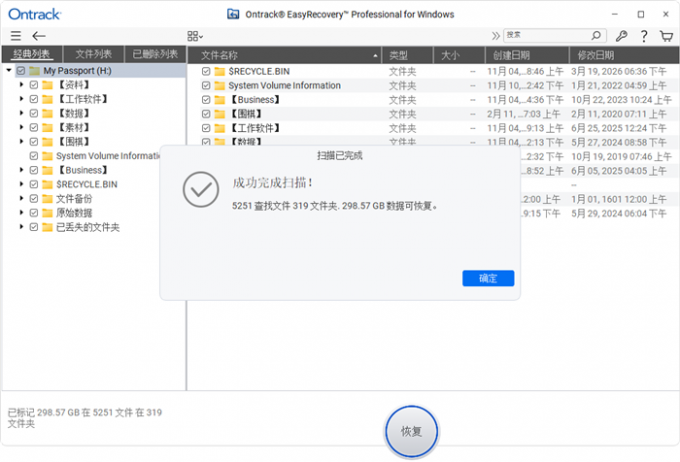680x462 pixels.
Task: Click 【素材】 folder icon in tree
Action: pos(48,128)
